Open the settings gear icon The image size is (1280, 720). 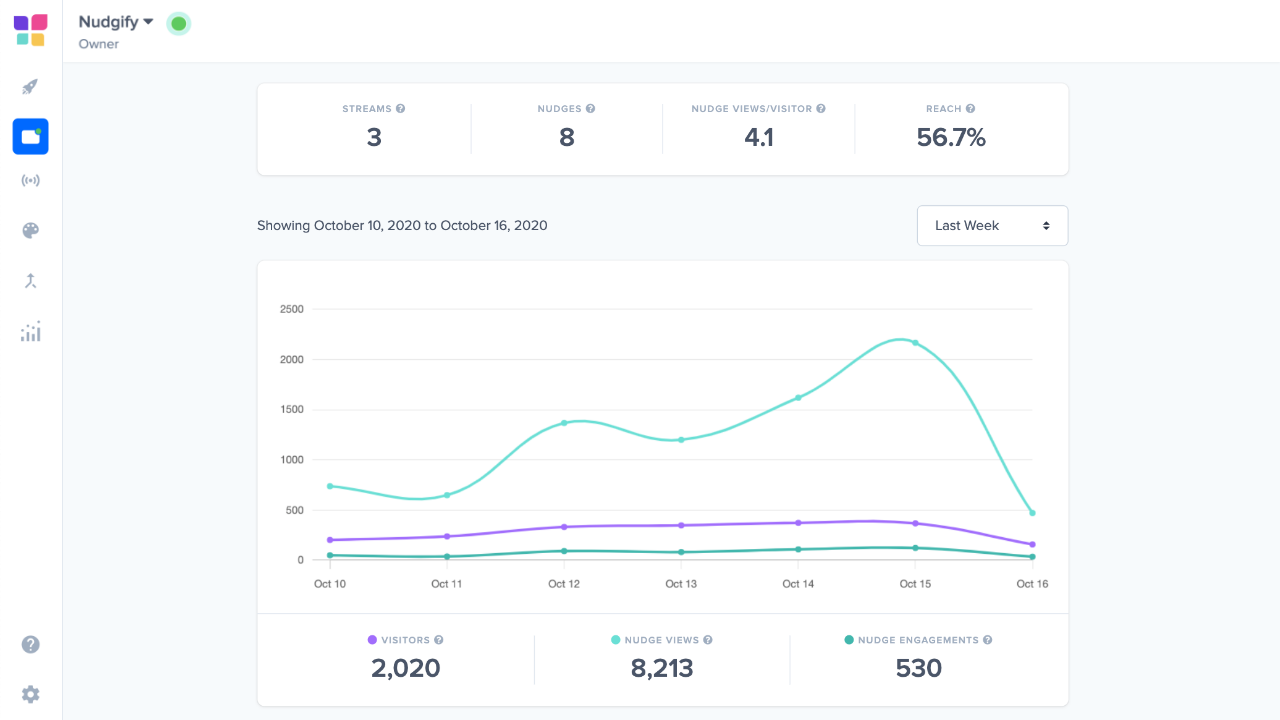(30, 694)
